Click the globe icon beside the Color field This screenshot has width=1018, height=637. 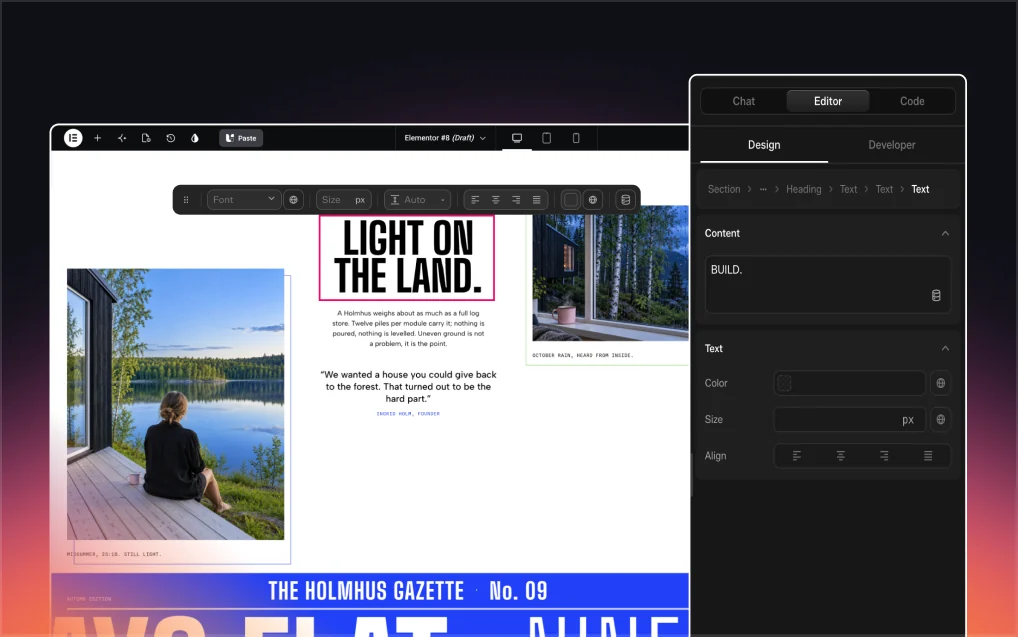point(941,383)
